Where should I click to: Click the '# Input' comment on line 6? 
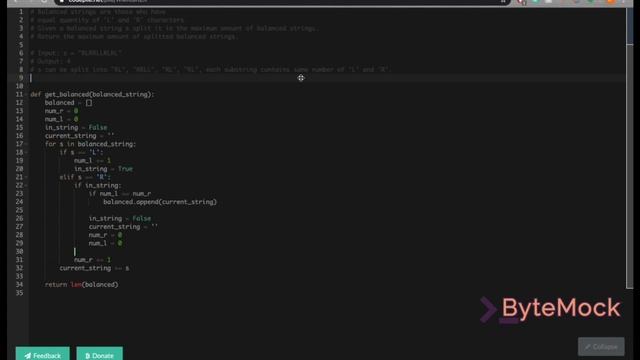coord(76,53)
